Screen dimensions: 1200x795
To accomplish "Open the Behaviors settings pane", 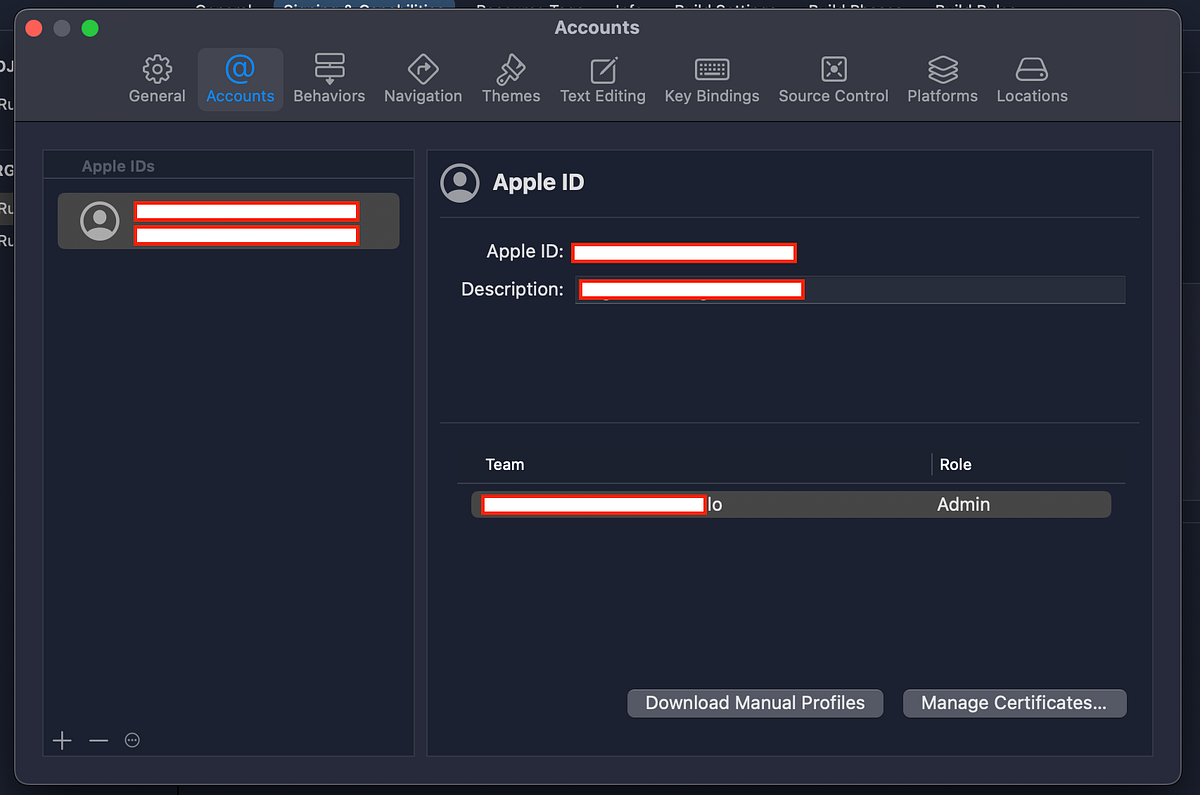I will pos(329,78).
